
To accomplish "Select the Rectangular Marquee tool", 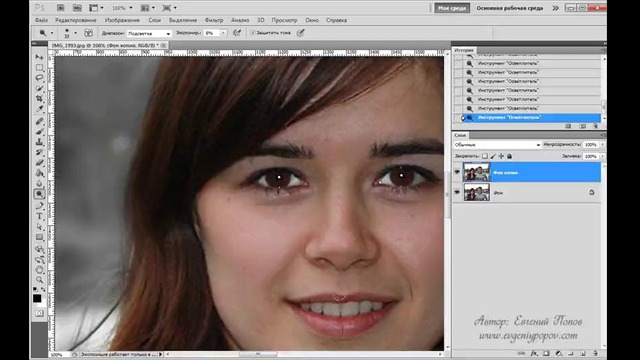I will 39,67.
